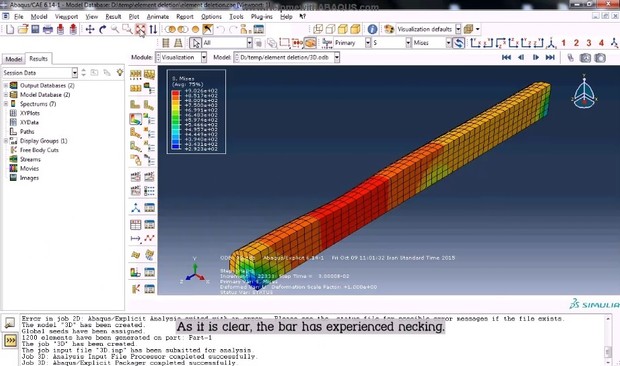Toggle the command line interface button
This screenshot has width=620, height=366.
tap(10, 340)
